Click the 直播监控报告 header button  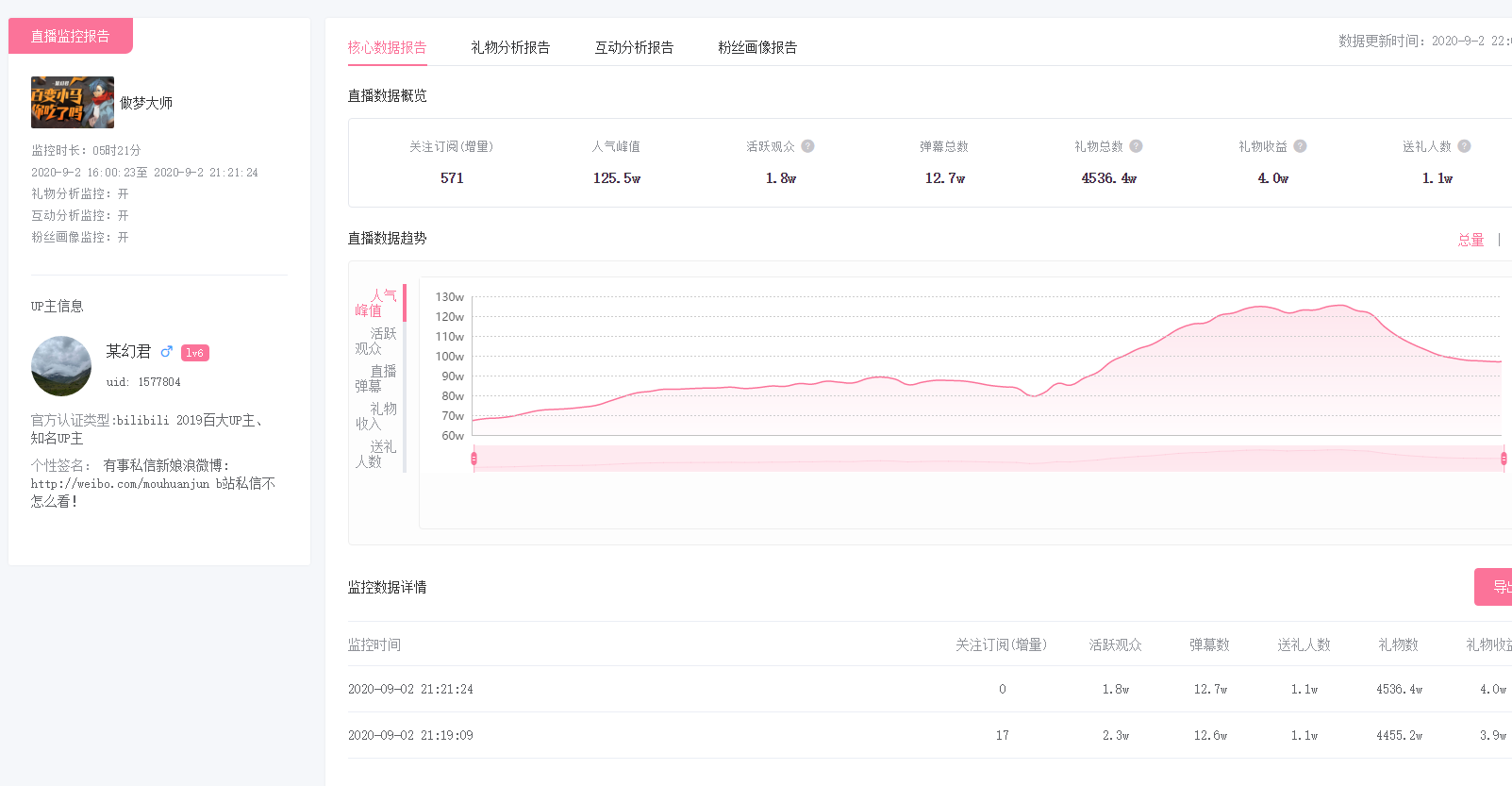(x=71, y=36)
